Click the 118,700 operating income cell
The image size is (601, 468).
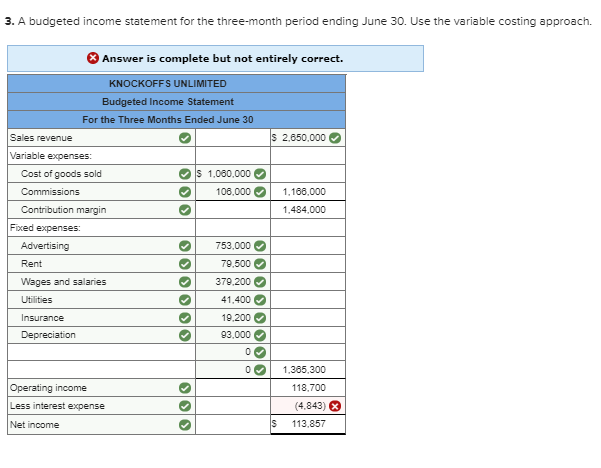tap(309, 388)
